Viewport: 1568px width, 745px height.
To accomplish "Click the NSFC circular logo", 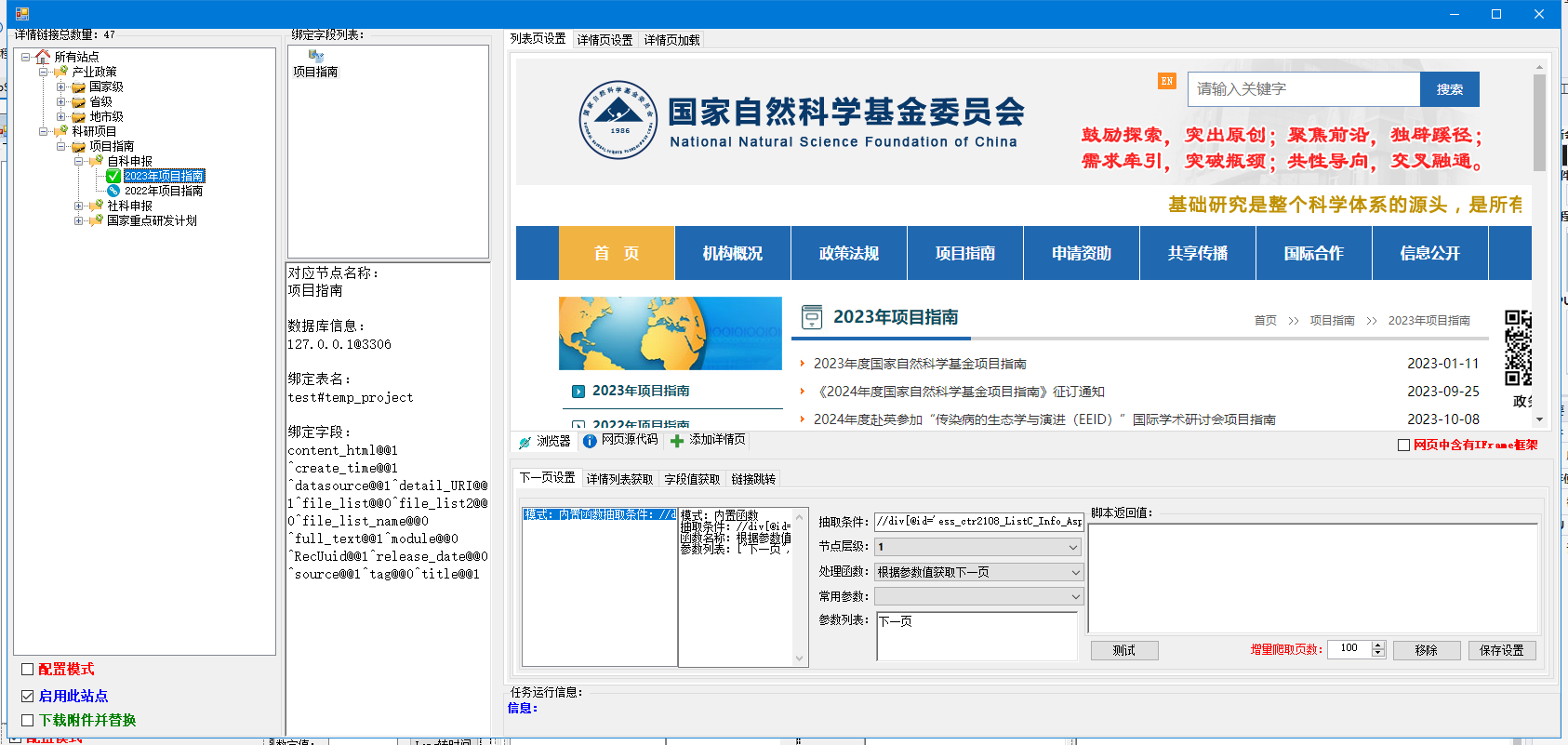I will point(618,119).
